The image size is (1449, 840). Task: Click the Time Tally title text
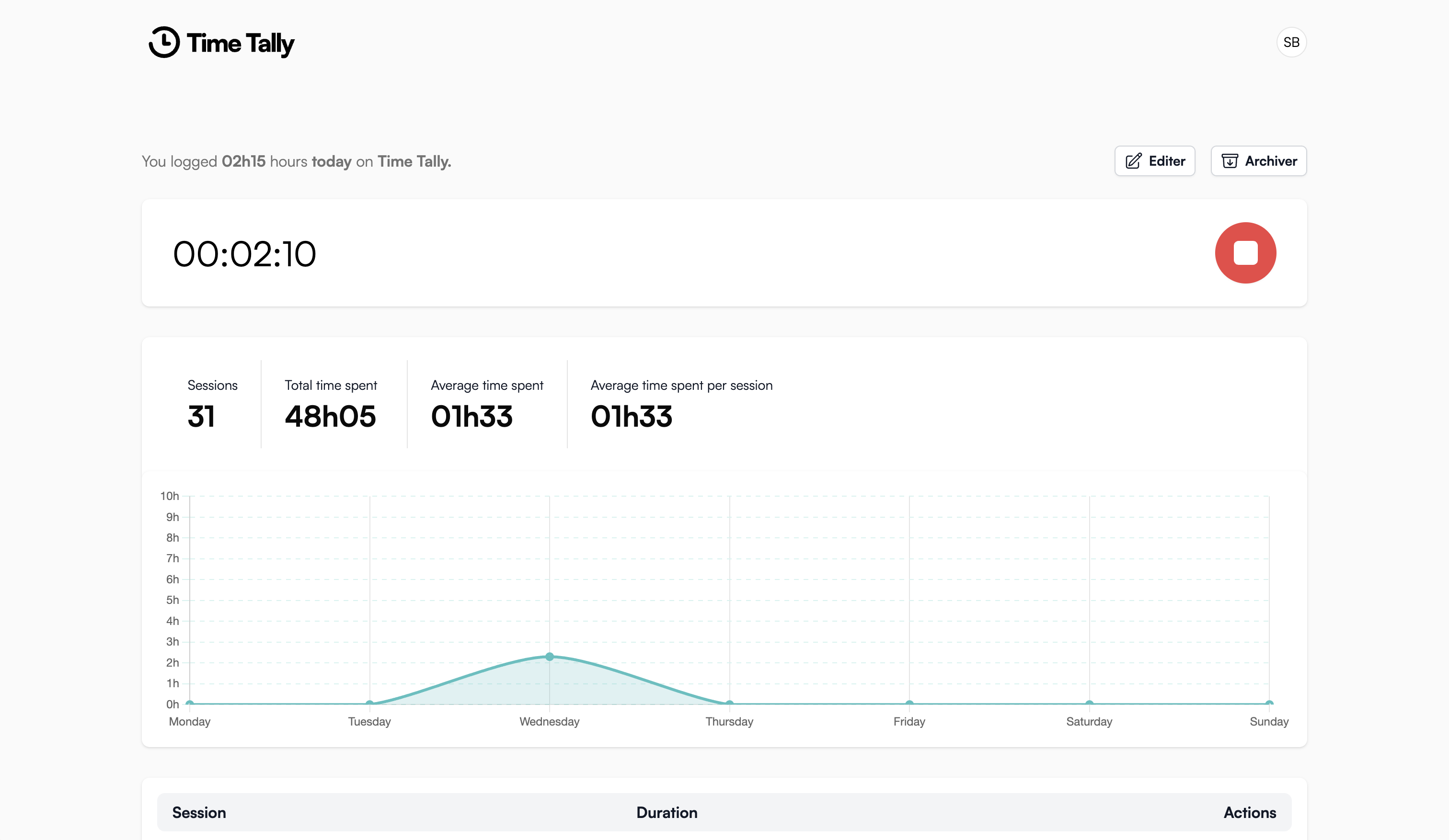(x=241, y=44)
